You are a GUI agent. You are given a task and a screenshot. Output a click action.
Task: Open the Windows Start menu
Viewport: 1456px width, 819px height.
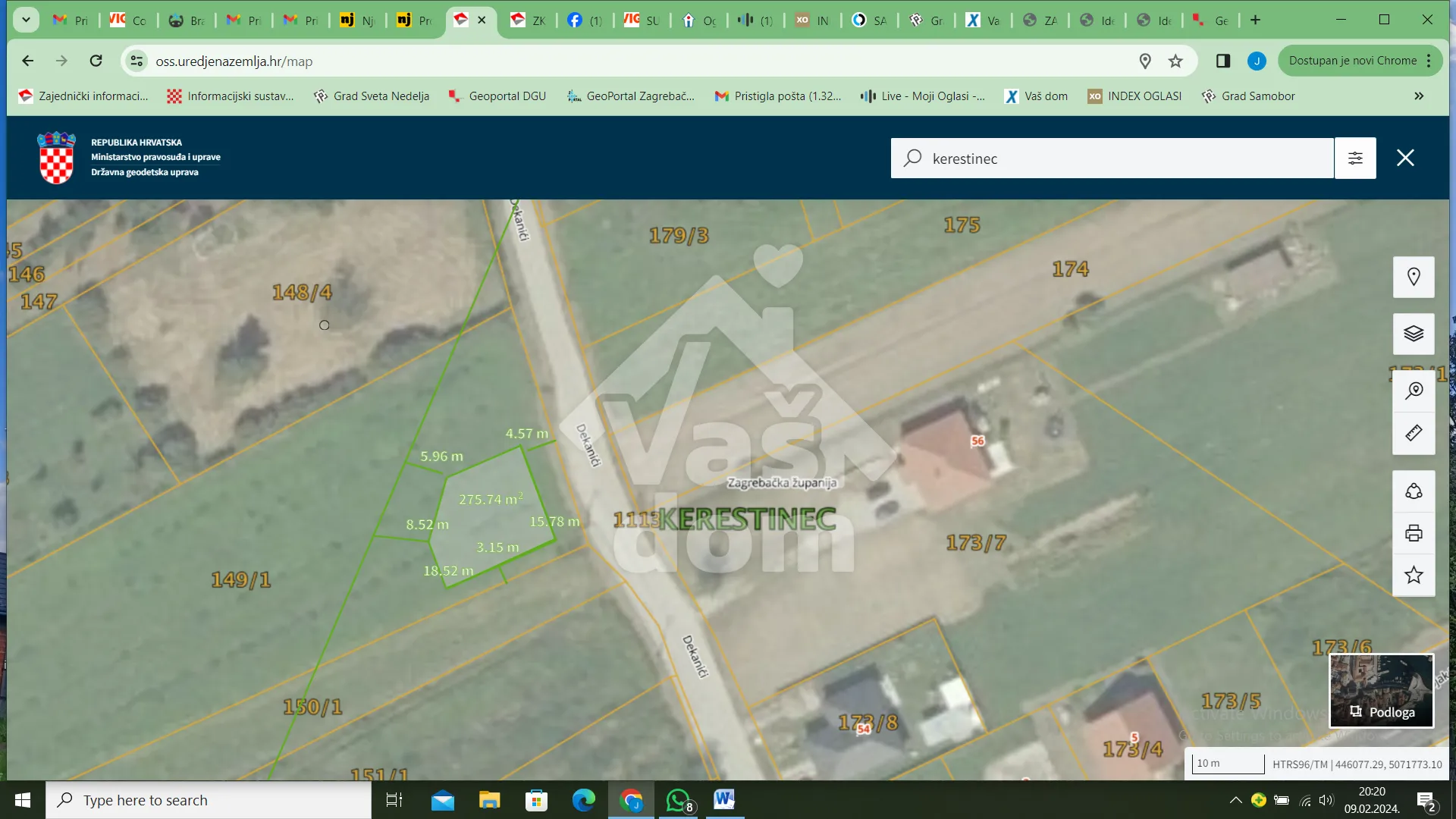point(23,800)
